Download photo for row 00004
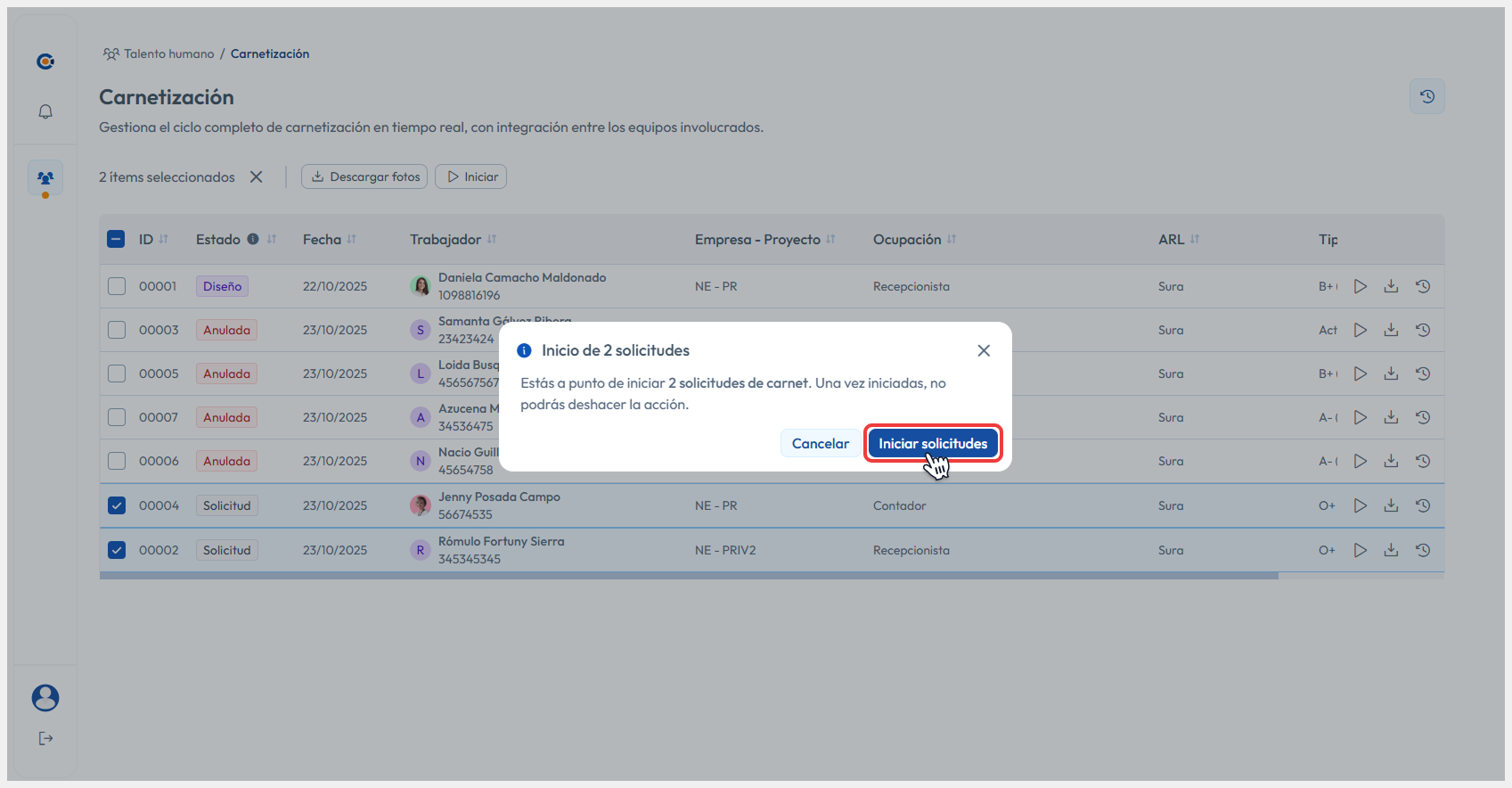Screen dimensions: 1512x788 [x=1391, y=505]
